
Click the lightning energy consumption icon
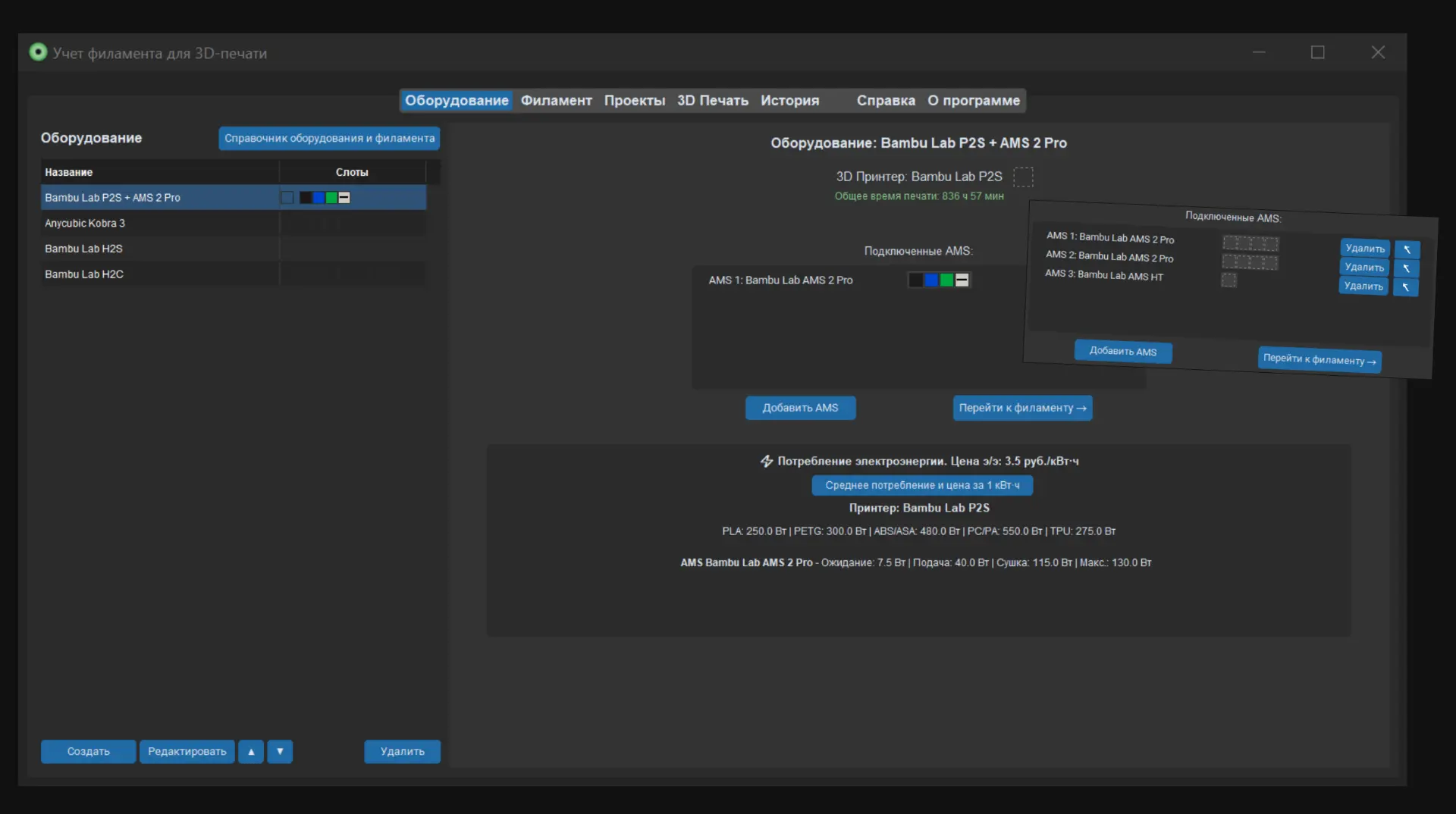point(766,461)
